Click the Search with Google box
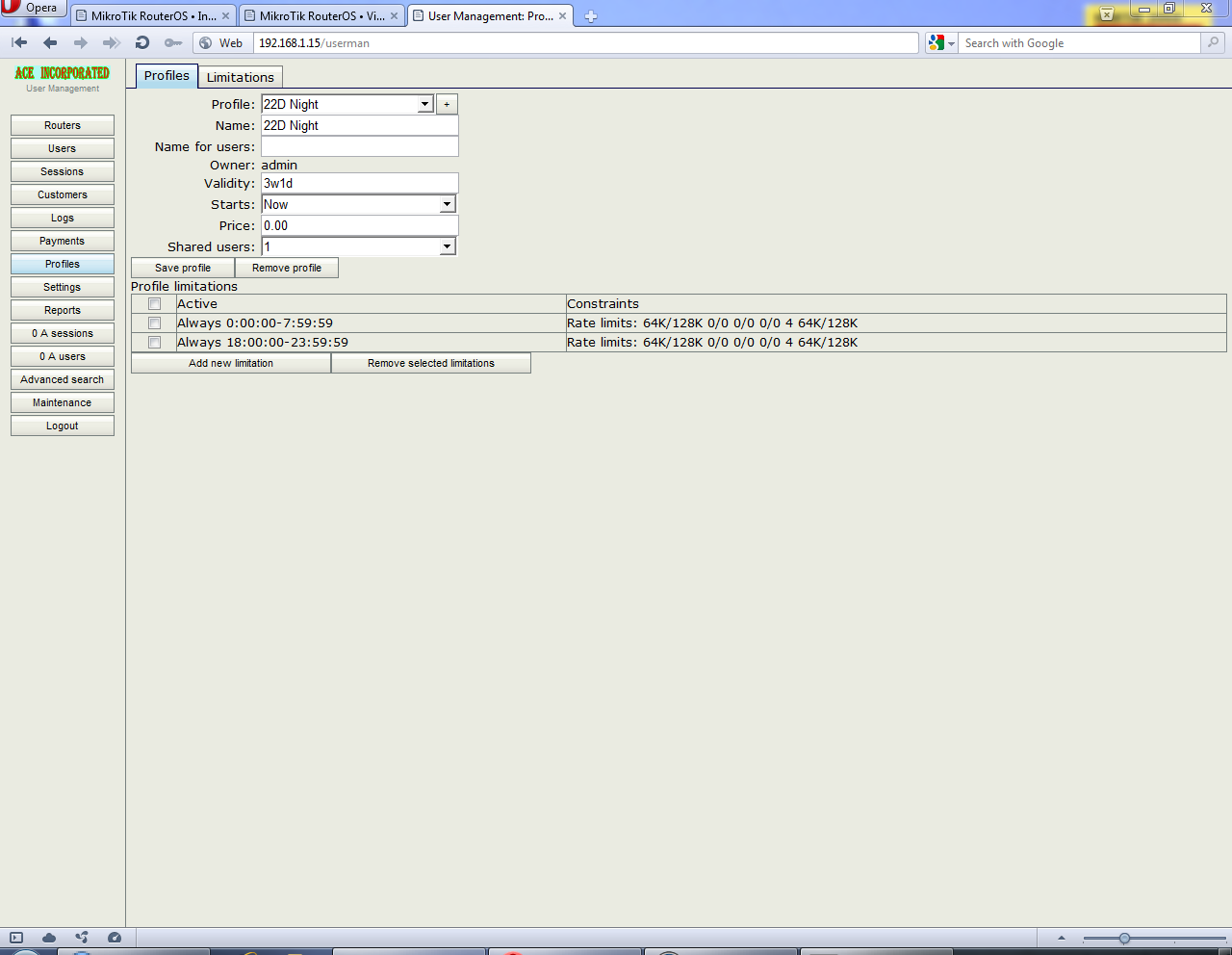The width and height of the screenshot is (1232, 955). 1080,43
